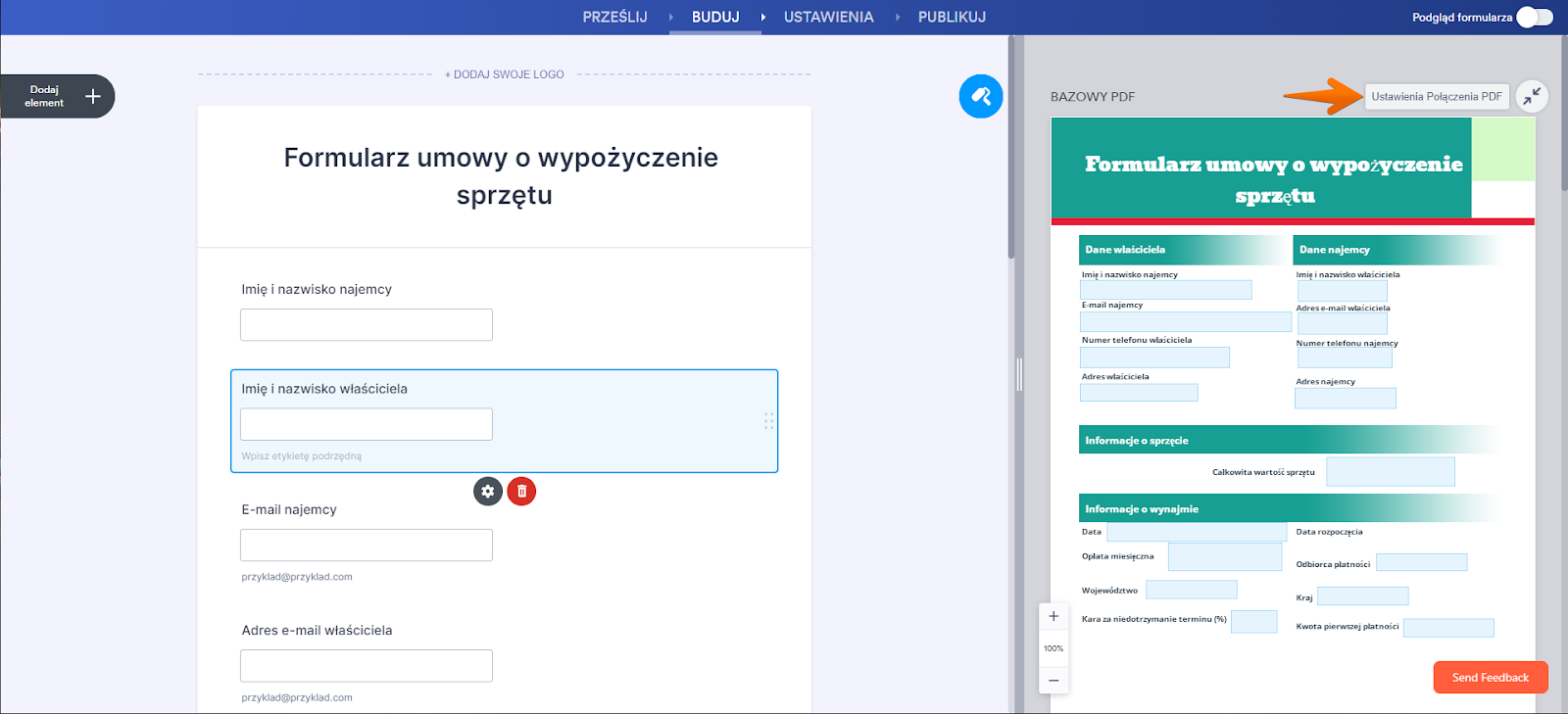The width and height of the screenshot is (1568, 714).
Task: Click PDF field below Numer telefonu najemcy
Action: pos(1345,358)
